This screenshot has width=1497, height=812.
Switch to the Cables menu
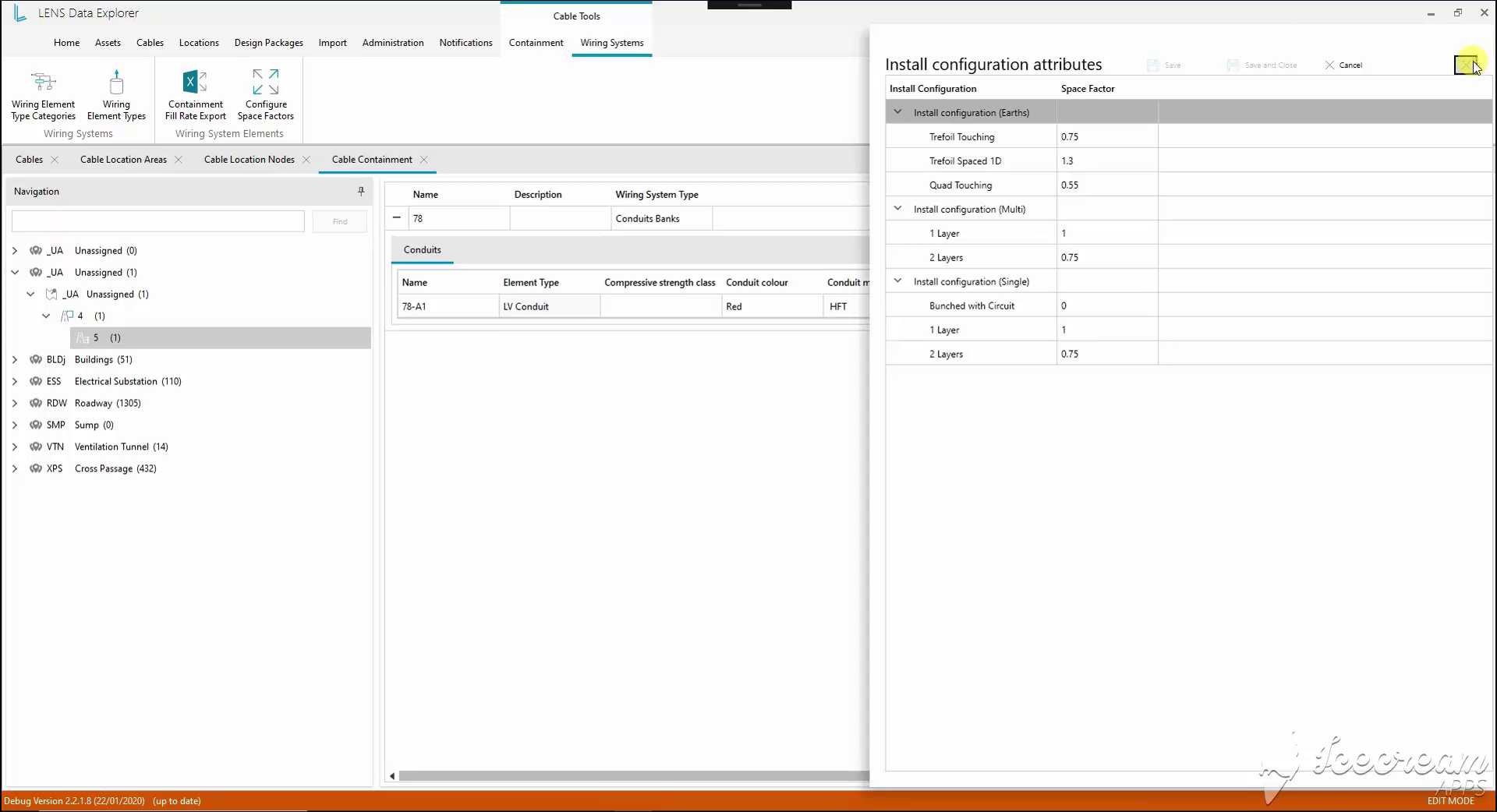click(150, 43)
